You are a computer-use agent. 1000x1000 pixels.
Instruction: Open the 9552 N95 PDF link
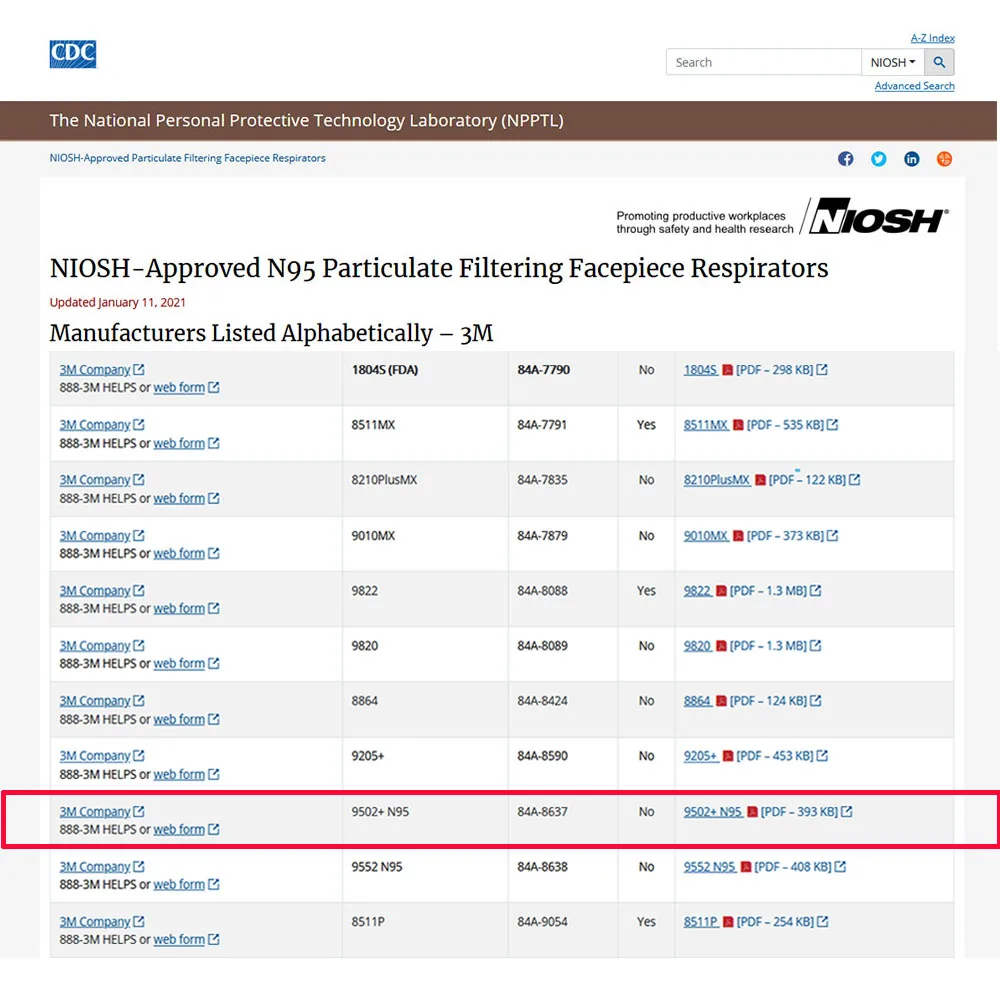click(x=710, y=867)
